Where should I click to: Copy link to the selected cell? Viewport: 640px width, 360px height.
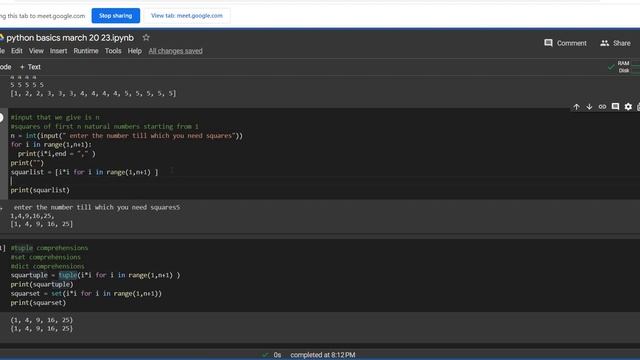[x=602, y=107]
